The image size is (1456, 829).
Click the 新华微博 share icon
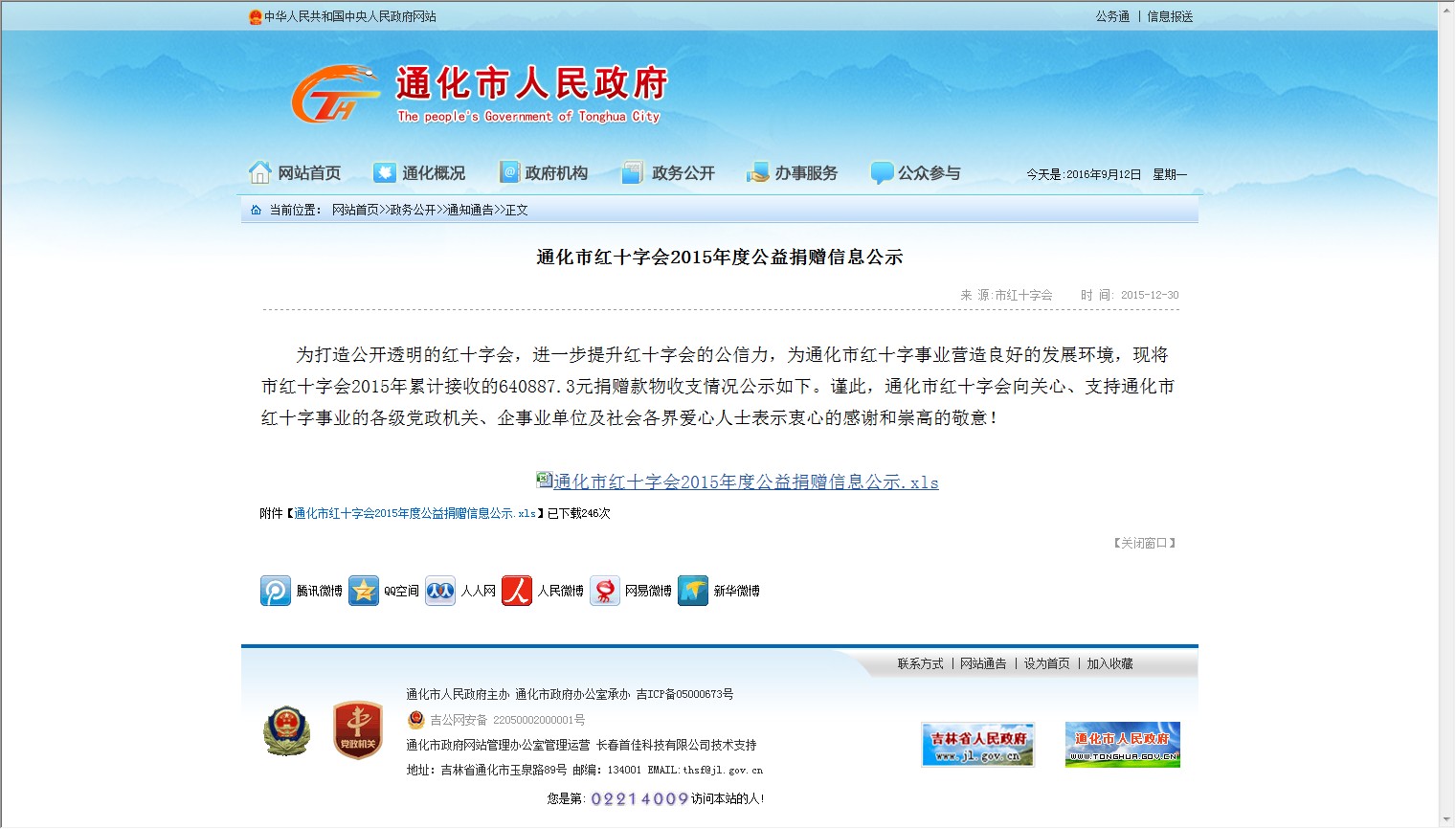[693, 591]
